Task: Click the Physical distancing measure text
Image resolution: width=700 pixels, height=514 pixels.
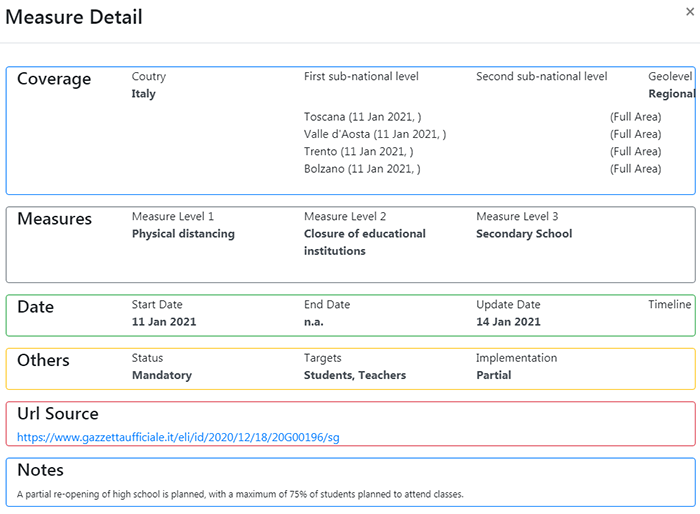Action: (x=183, y=234)
